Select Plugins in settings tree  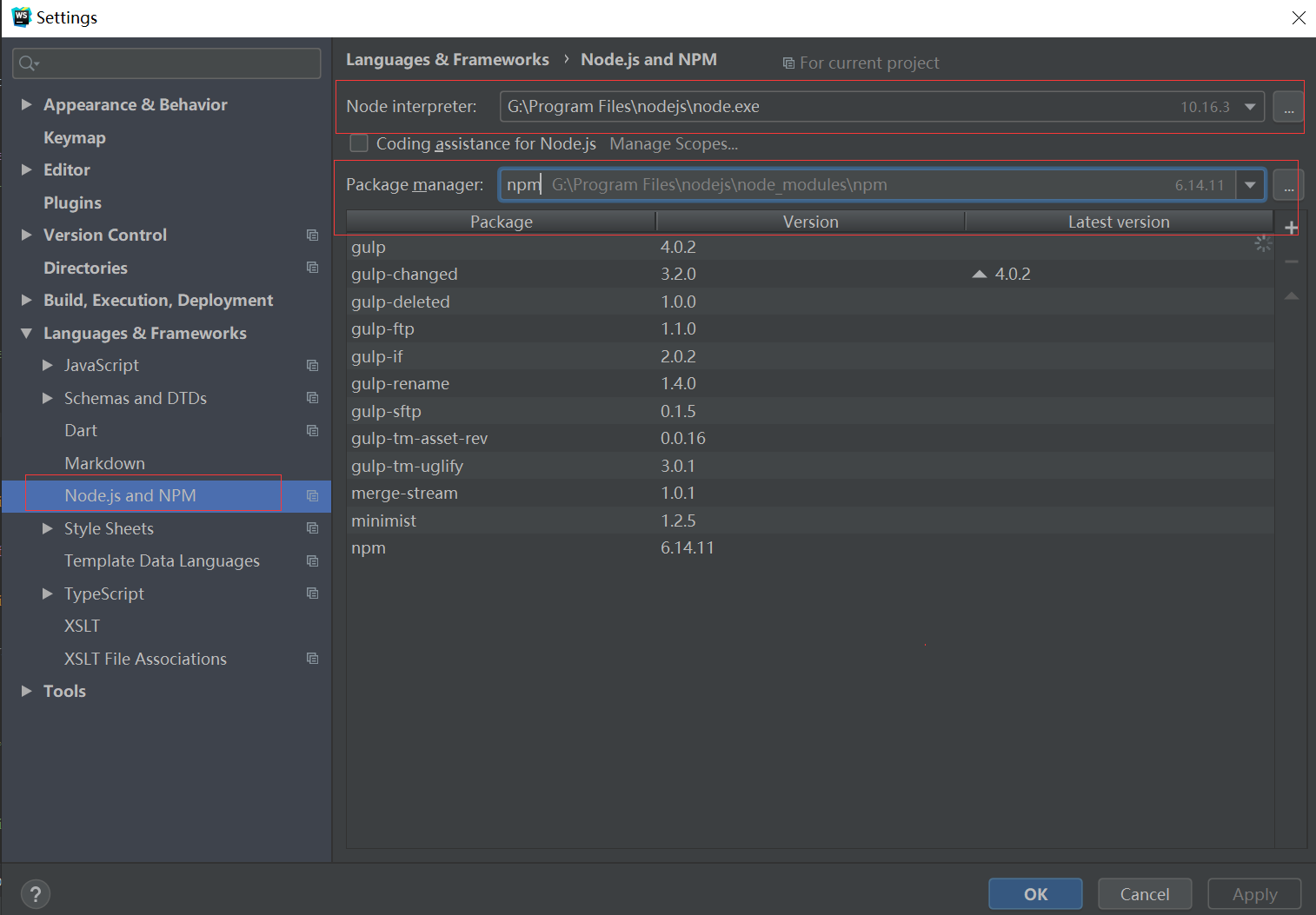[x=73, y=202]
